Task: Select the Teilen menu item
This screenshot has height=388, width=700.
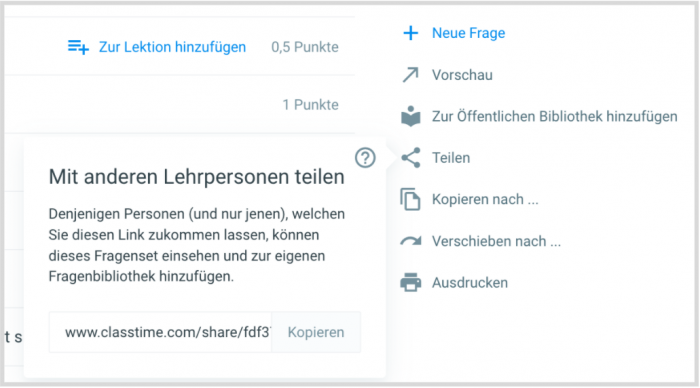Action: [x=451, y=158]
